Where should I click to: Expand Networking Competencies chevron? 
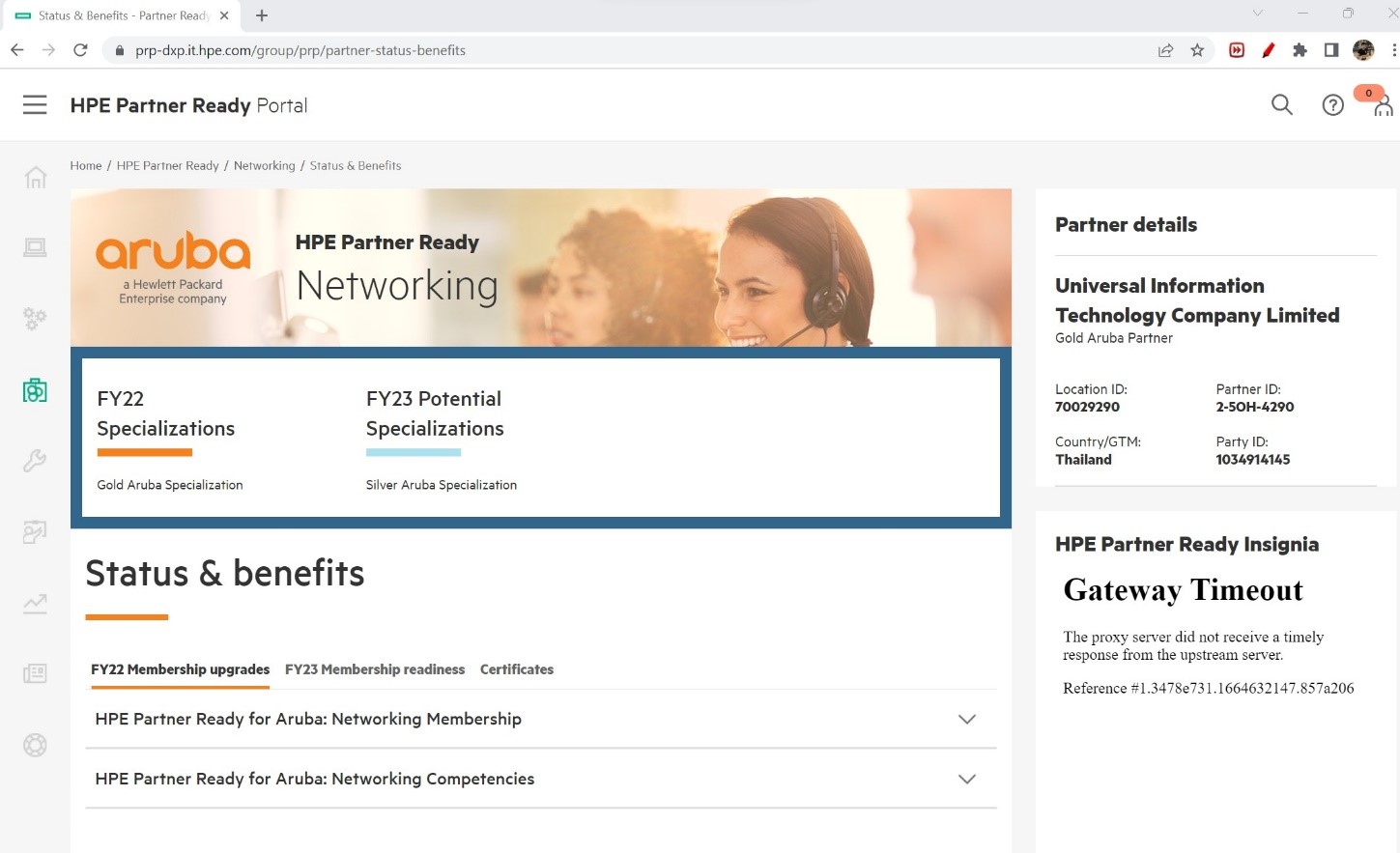tap(966, 779)
